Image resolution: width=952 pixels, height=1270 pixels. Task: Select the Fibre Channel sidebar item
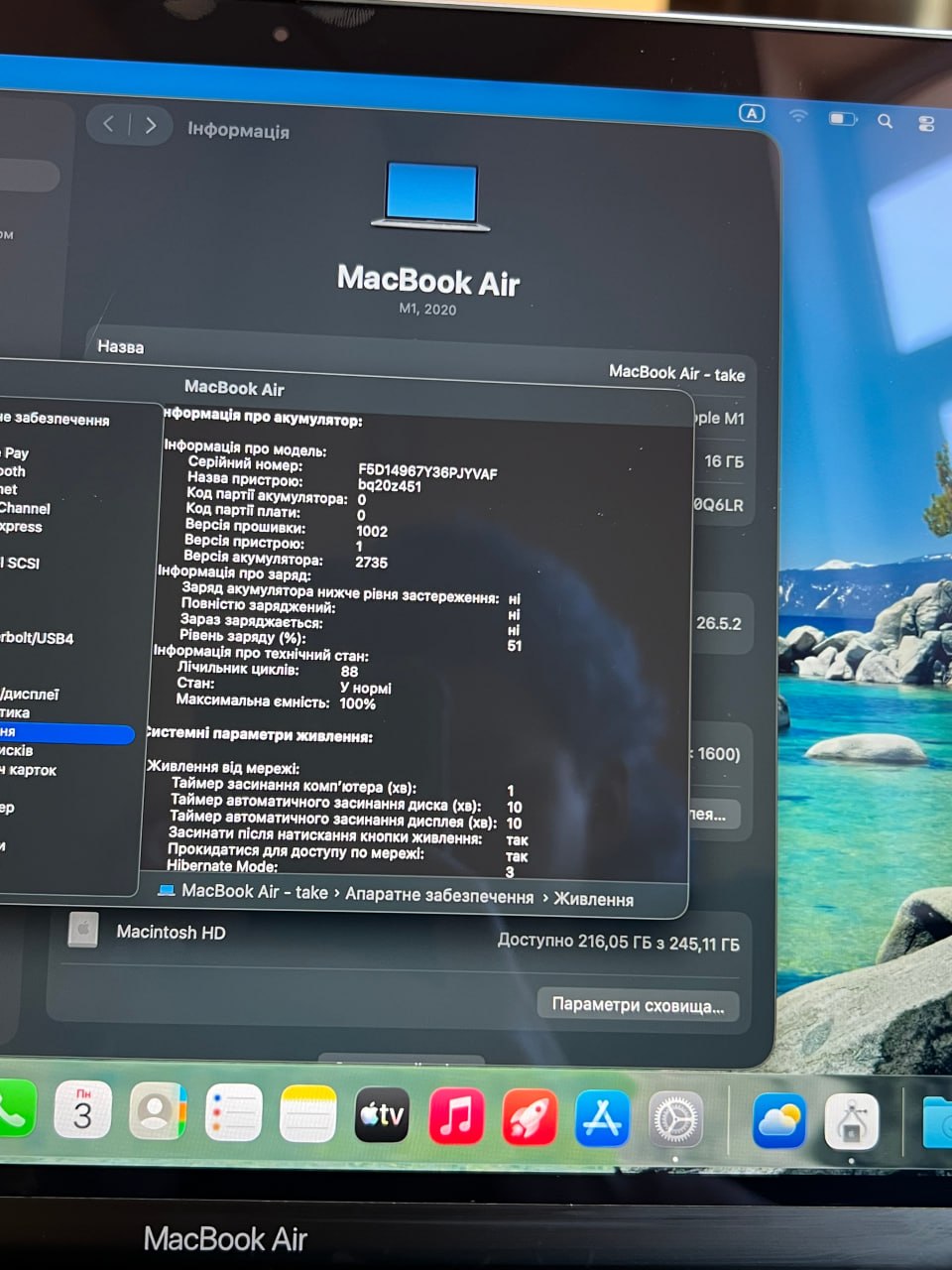click(x=25, y=508)
